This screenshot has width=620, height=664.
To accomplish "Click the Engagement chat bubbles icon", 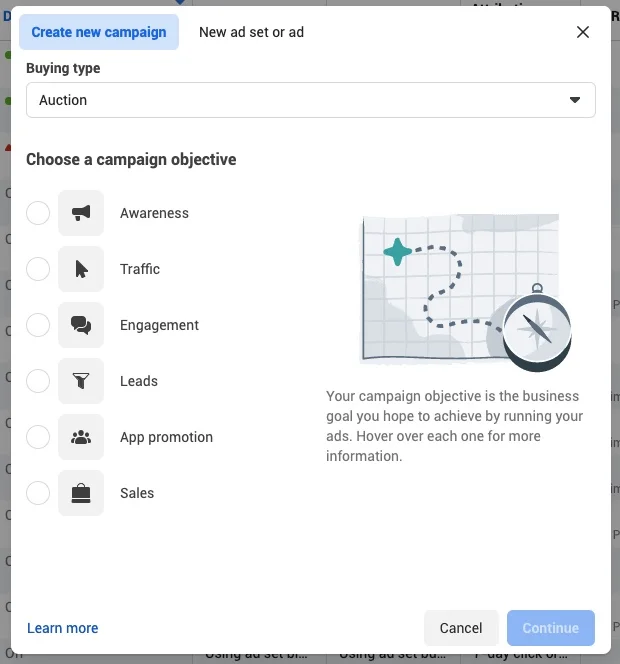I will coord(81,325).
